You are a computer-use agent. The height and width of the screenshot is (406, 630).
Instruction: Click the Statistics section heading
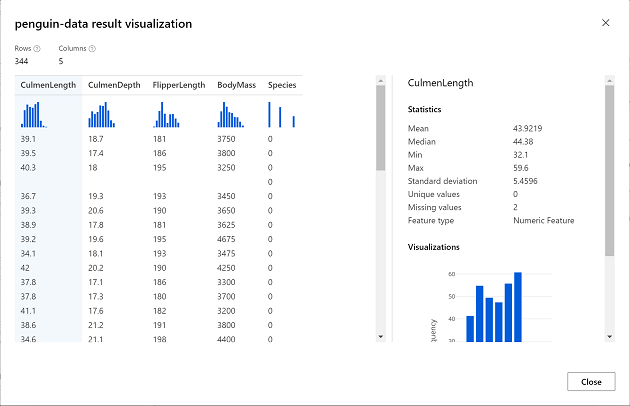424,109
